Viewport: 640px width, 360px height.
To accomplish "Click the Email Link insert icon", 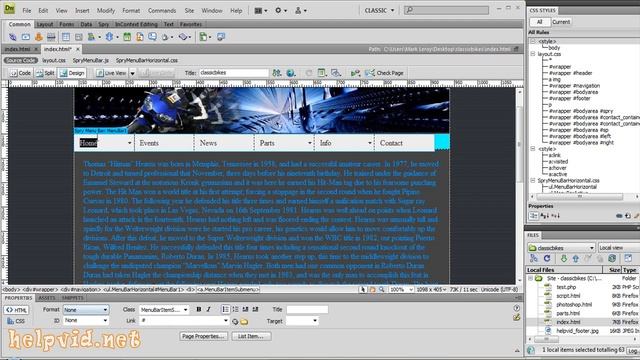I will tap(26, 37).
